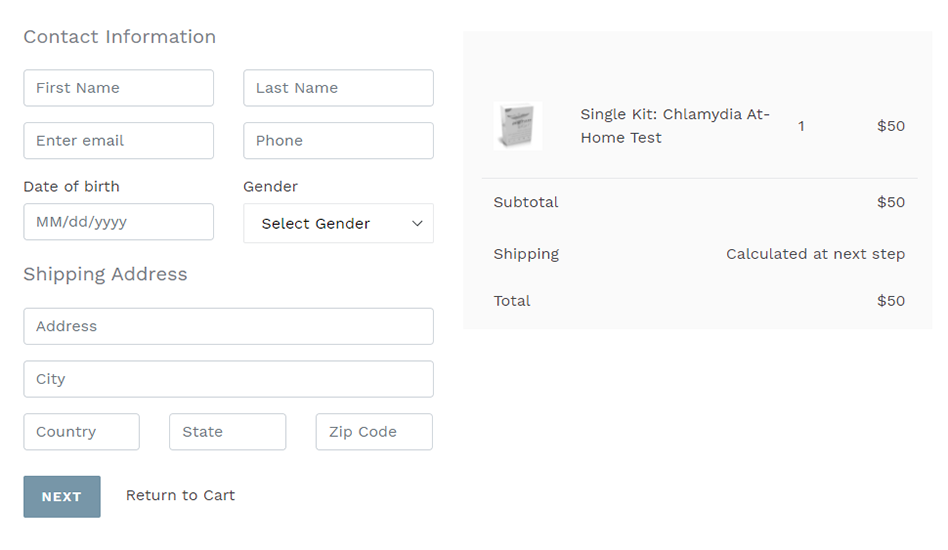This screenshot has width=948, height=550.
Task: Focus the First Name field
Action: coord(118,88)
